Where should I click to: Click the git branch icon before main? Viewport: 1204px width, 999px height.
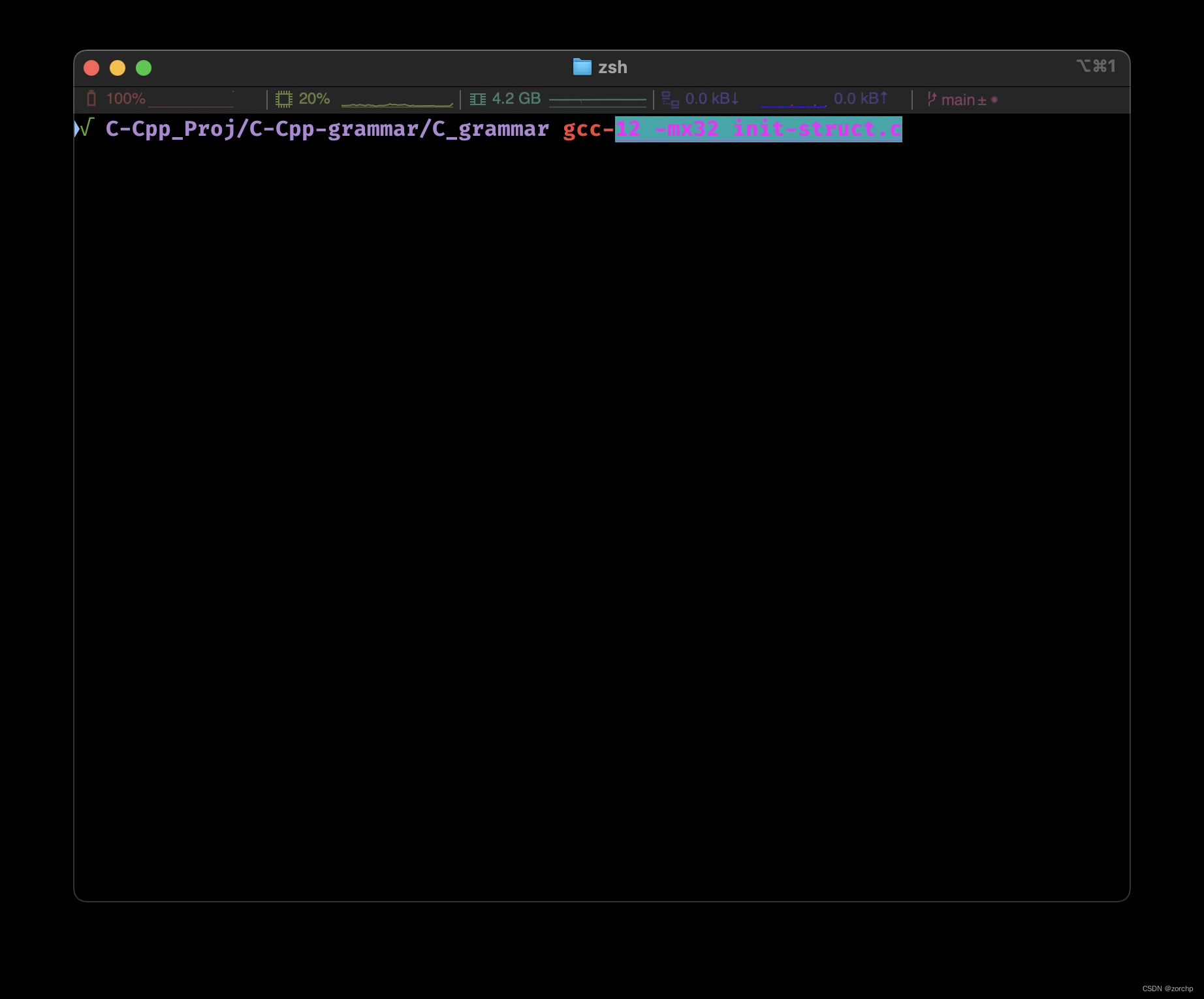pos(932,99)
